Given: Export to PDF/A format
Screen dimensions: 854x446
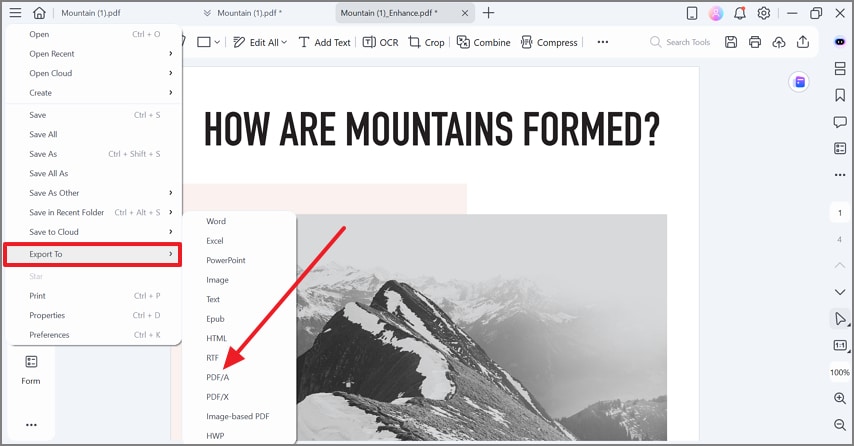Looking at the screenshot, I should [240, 377].
